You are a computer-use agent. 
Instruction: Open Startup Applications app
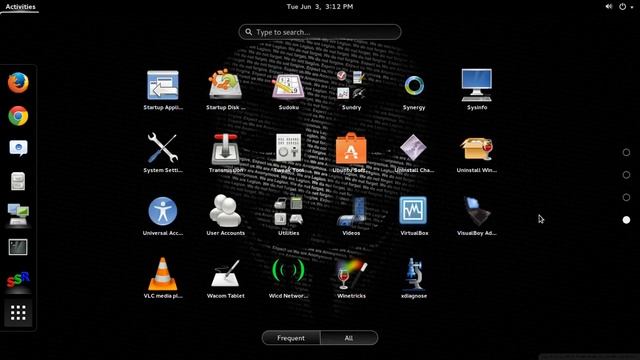[x=163, y=86]
